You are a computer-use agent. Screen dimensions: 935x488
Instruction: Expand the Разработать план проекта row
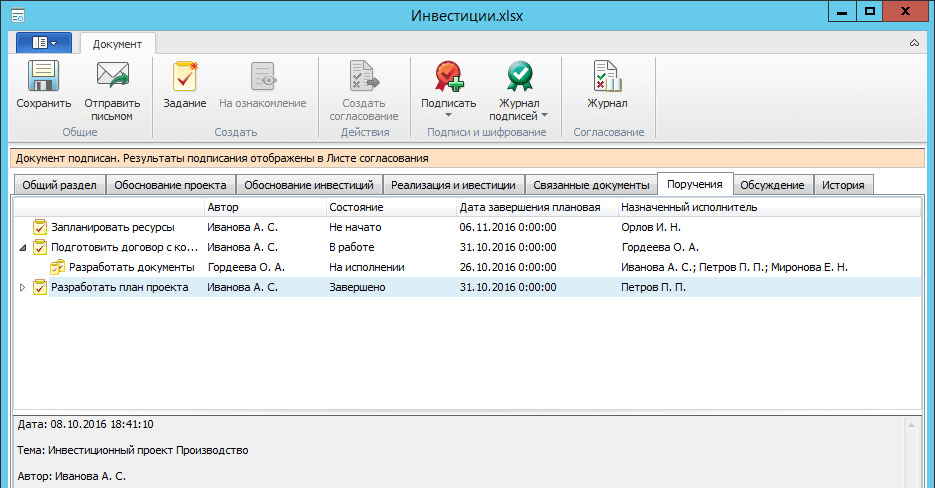(x=23, y=288)
